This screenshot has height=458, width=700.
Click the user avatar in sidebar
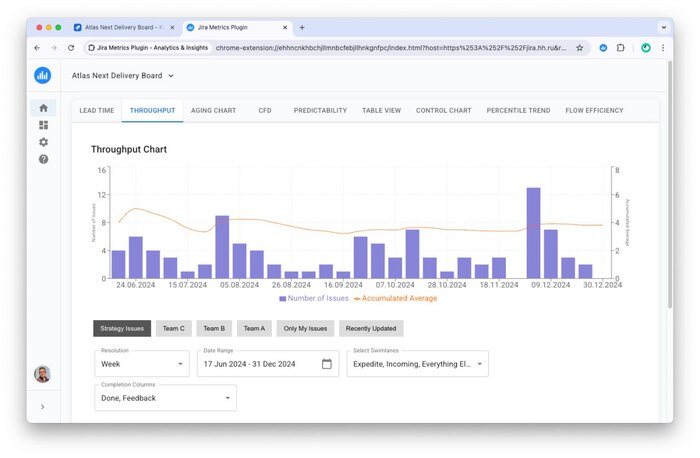coord(42,374)
